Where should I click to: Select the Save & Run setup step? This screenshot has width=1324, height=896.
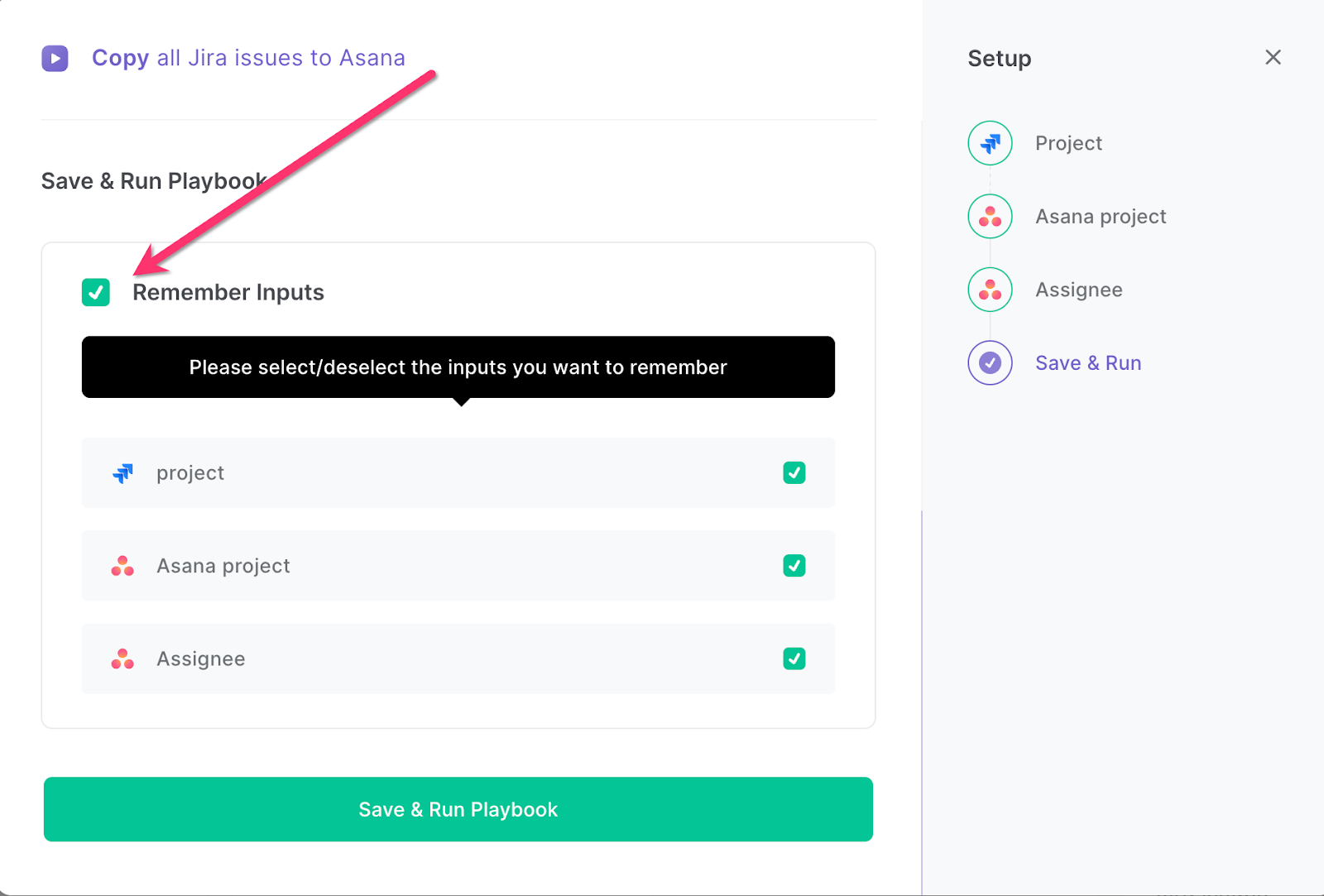click(1088, 362)
